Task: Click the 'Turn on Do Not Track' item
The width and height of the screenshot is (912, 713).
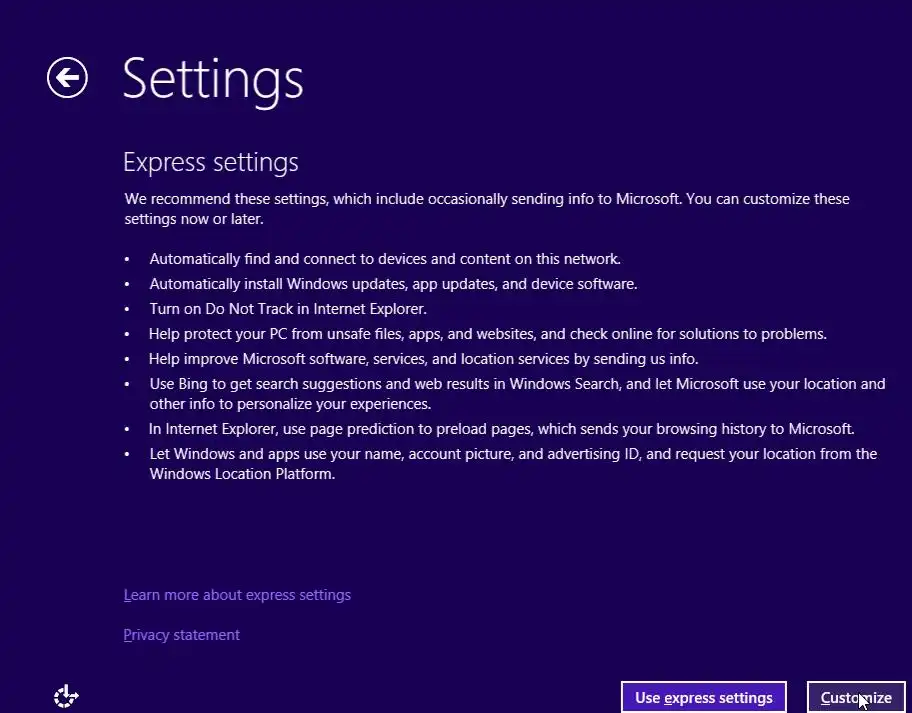Action: (x=288, y=309)
